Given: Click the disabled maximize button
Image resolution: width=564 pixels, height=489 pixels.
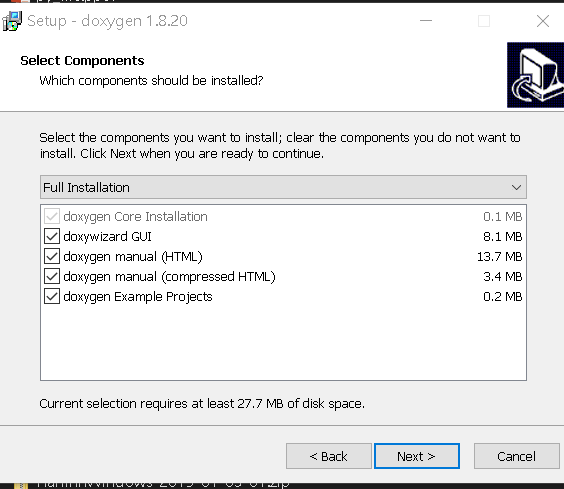Looking at the screenshot, I should click(x=484, y=21).
